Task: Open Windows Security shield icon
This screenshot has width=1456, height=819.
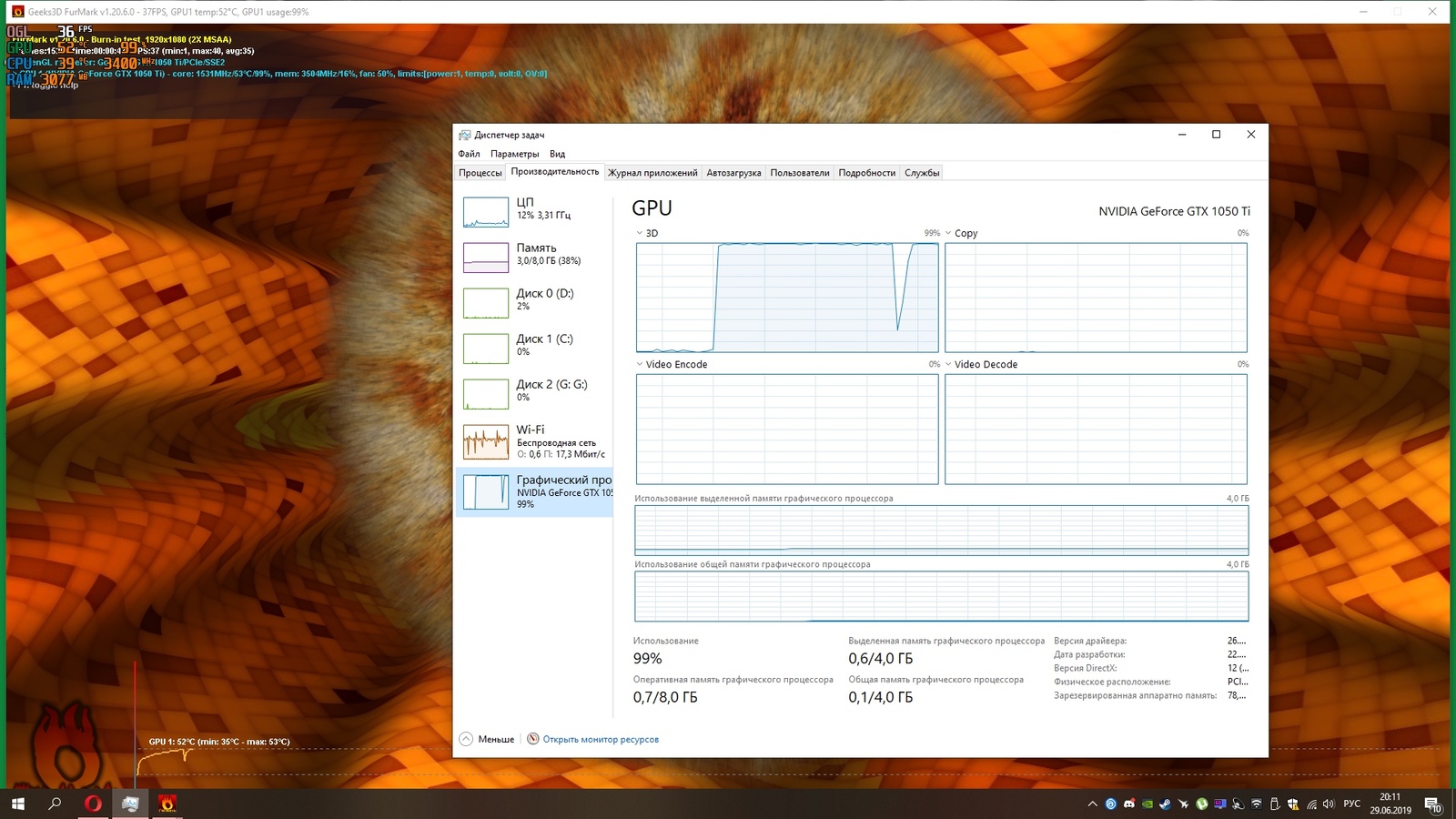Action: click(1293, 804)
